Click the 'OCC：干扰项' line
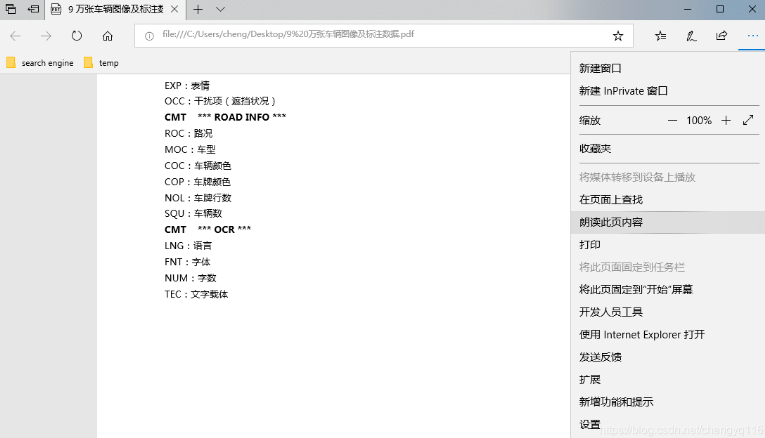Viewport: 765px width, 438px height. tap(220, 101)
